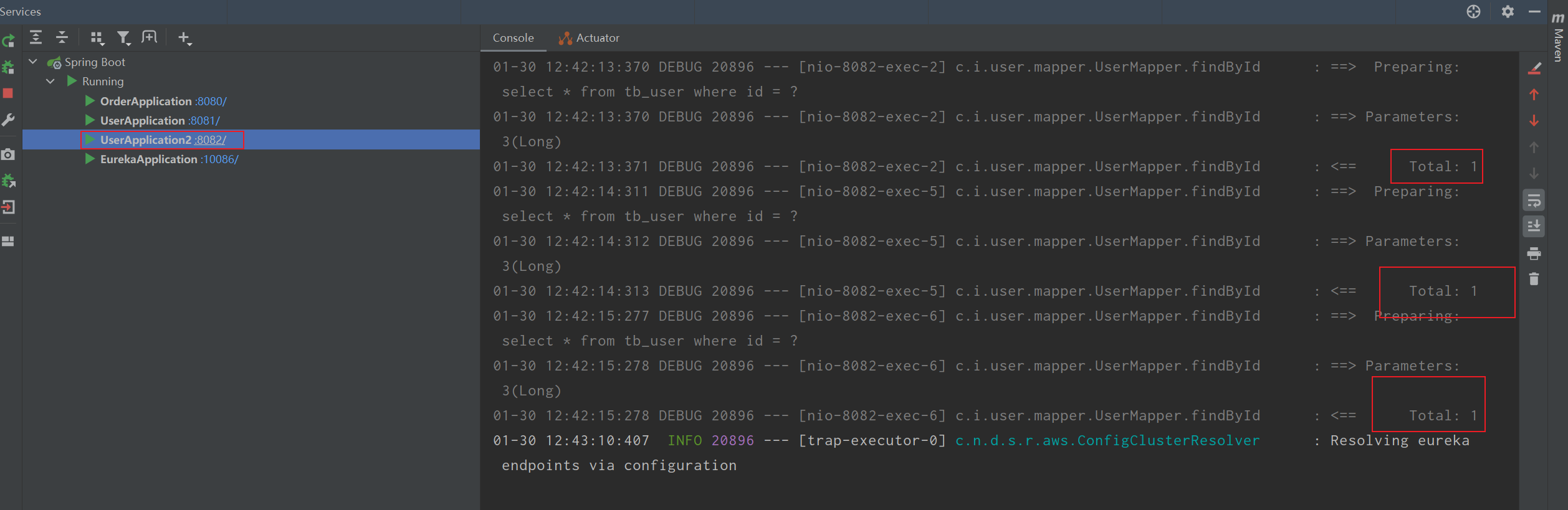Click the ConfigClusterResolver logger name
Image resolution: width=1568 pixels, height=510 pixels.
coord(1107,440)
